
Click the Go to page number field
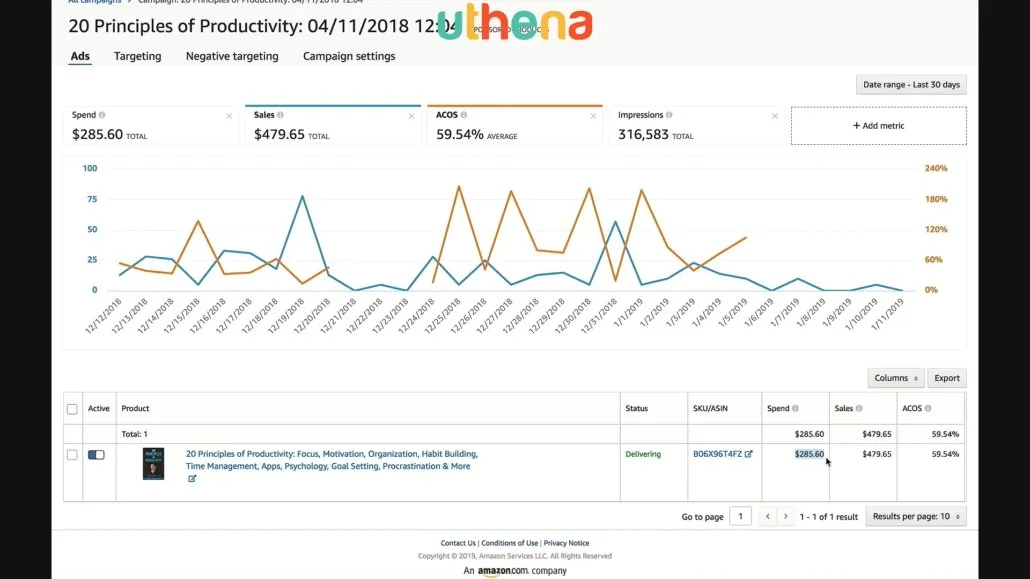(x=740, y=517)
